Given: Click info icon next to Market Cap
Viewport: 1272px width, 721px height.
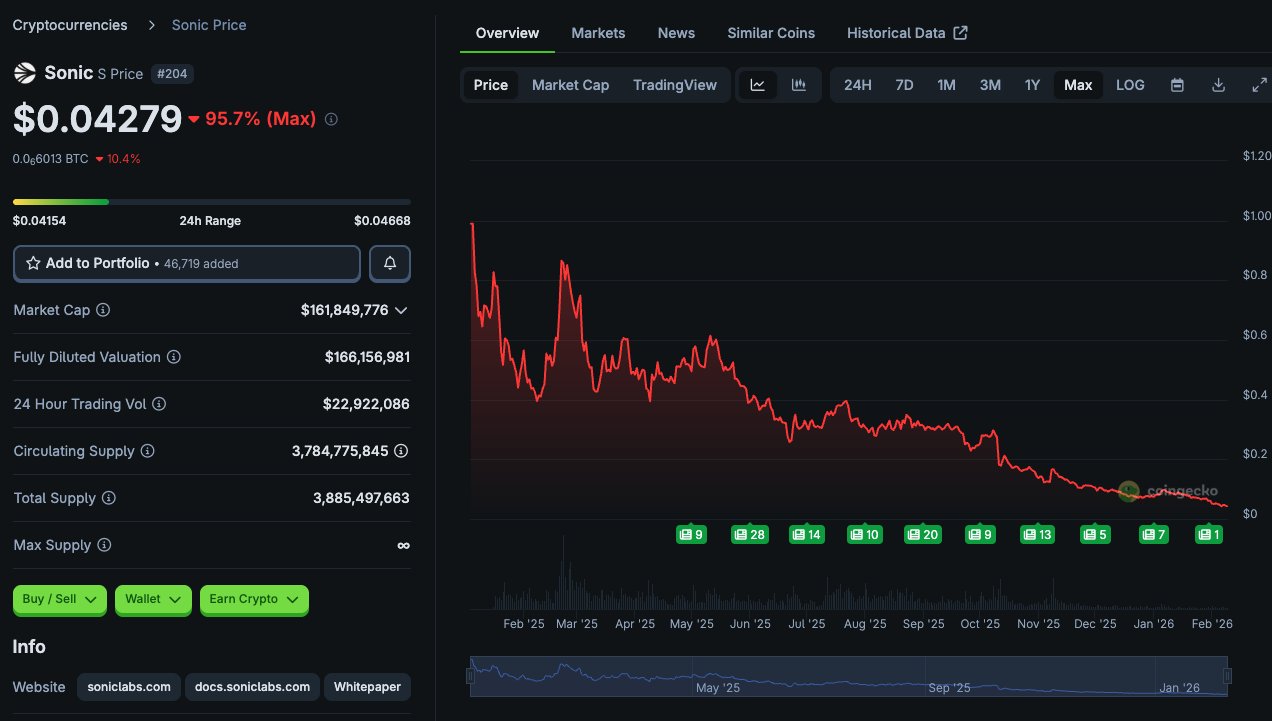Looking at the screenshot, I should pyautogui.click(x=103, y=310).
